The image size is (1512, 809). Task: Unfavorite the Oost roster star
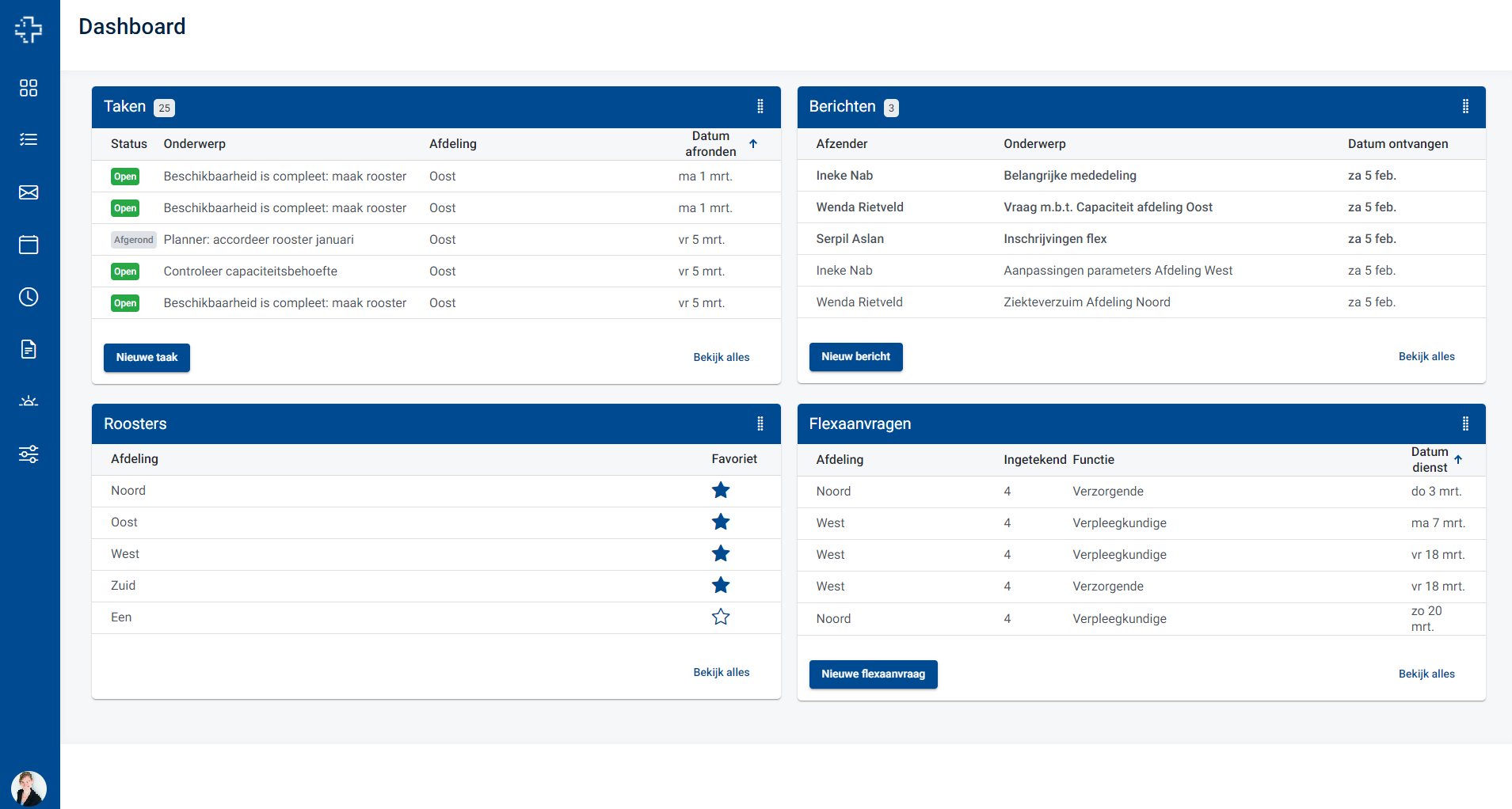coord(721,522)
